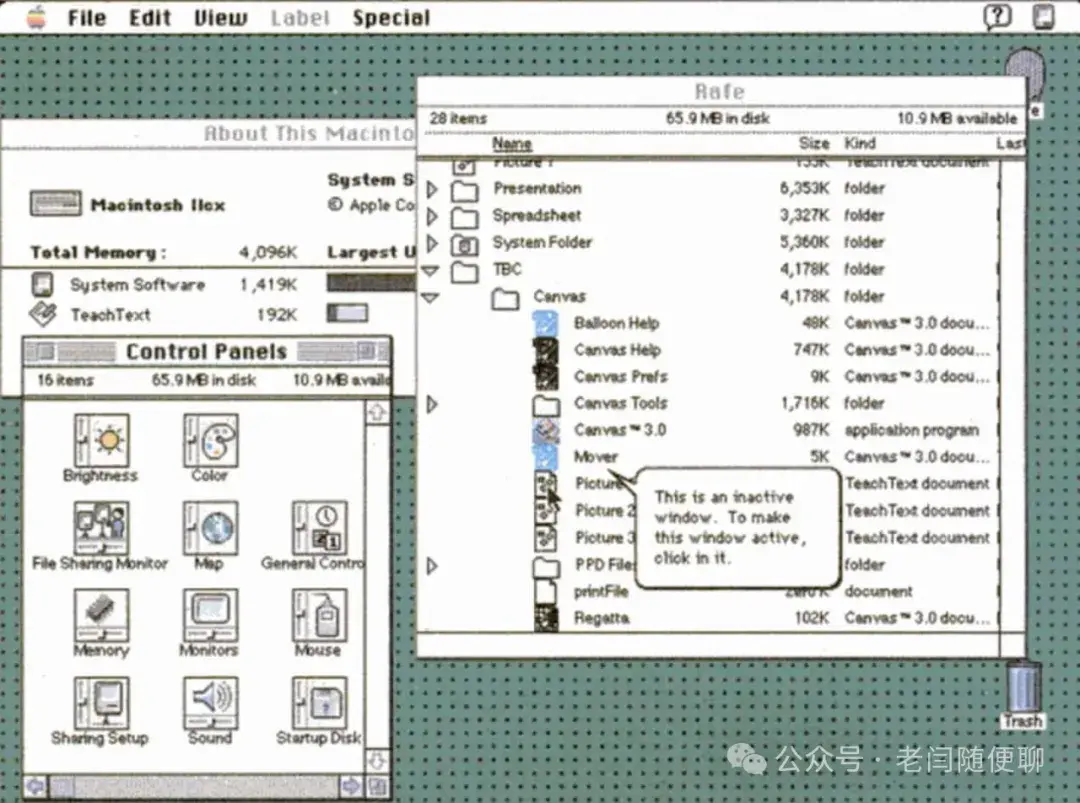Open the Special menu
This screenshot has width=1080, height=803.
392,16
